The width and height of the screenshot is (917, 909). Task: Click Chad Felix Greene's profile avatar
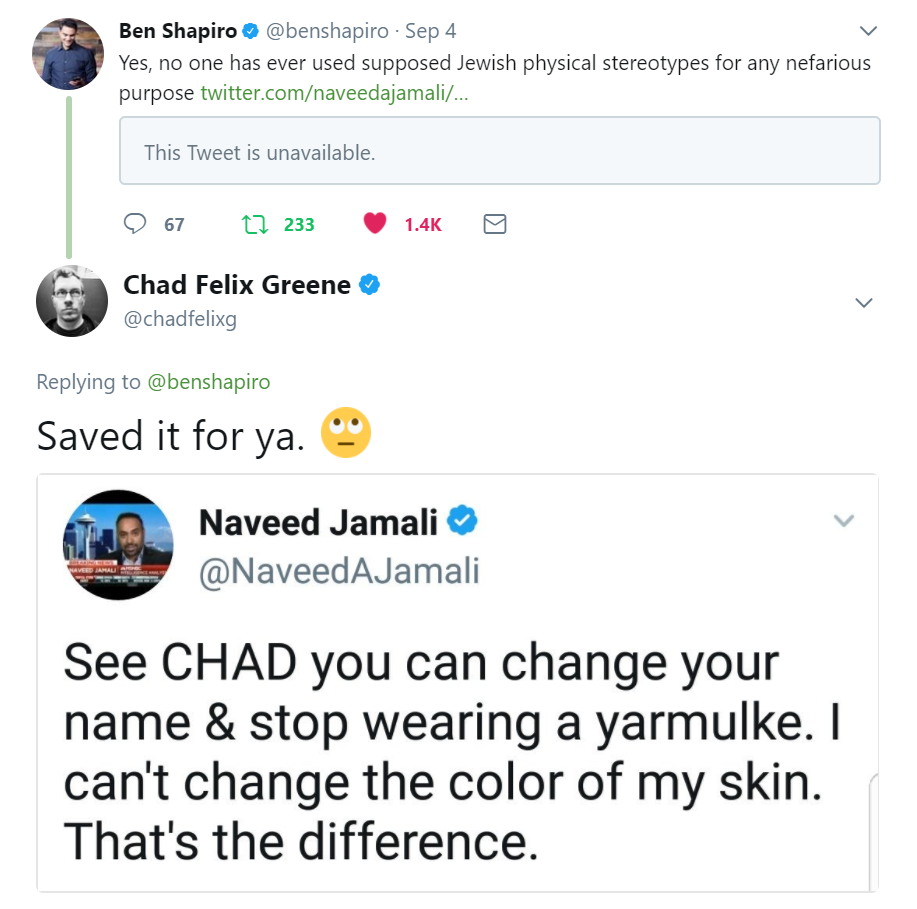coord(71,301)
